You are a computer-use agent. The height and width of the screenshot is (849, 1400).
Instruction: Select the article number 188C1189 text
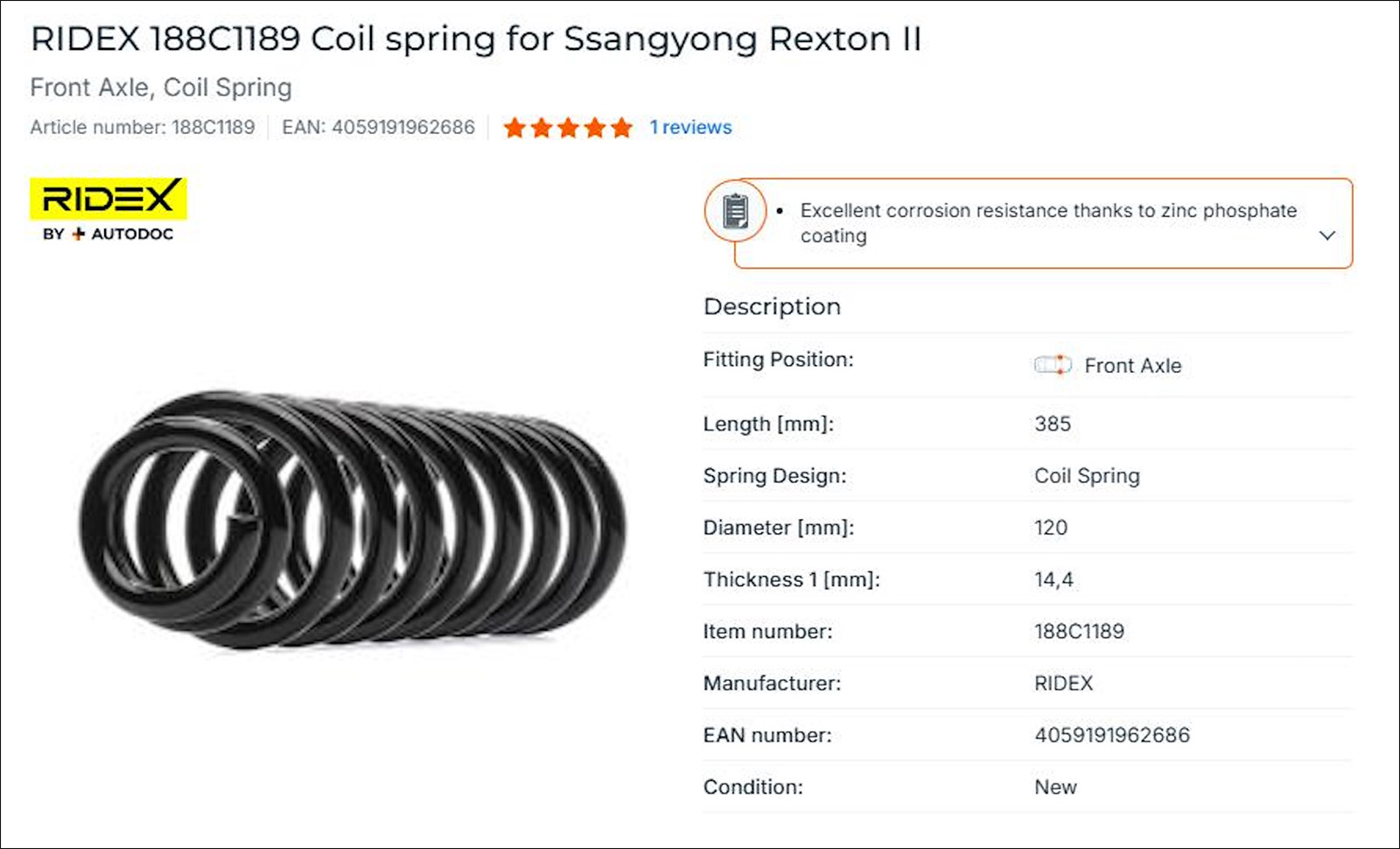click(x=213, y=127)
